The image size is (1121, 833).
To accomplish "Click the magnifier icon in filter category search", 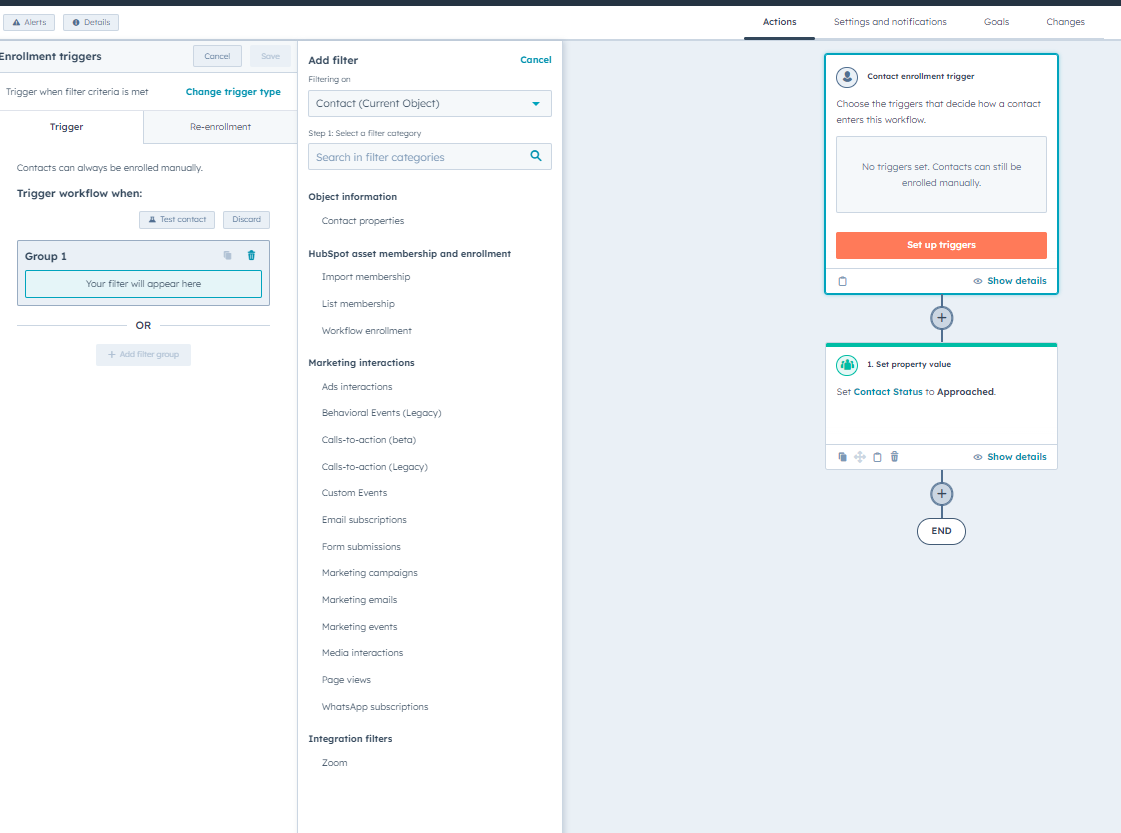I will 536,156.
